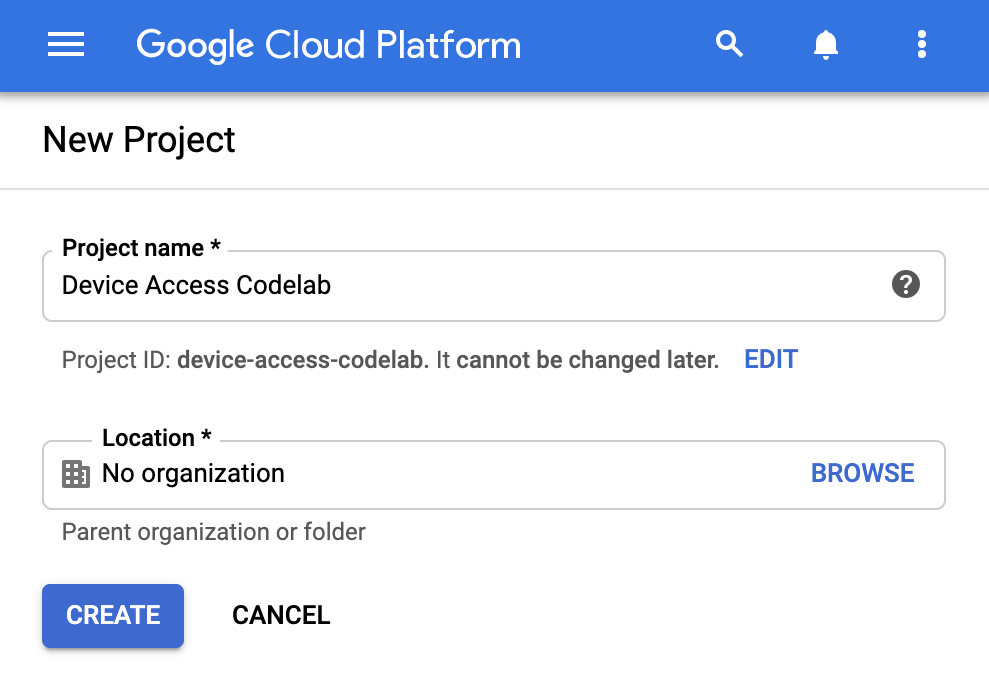Image resolution: width=989 pixels, height=694 pixels.
Task: Open the search icon in the header
Action: 729,45
